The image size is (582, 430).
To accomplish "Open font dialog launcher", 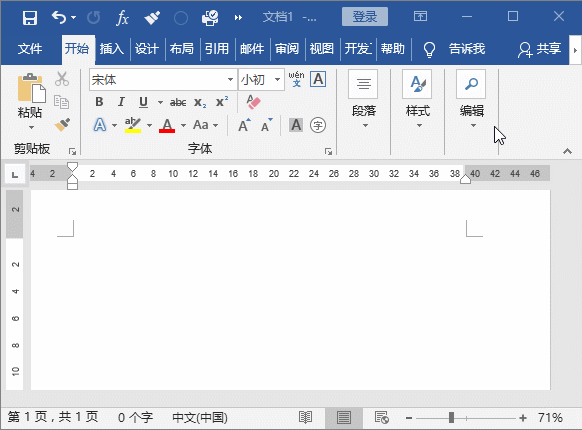I will [x=328, y=152].
